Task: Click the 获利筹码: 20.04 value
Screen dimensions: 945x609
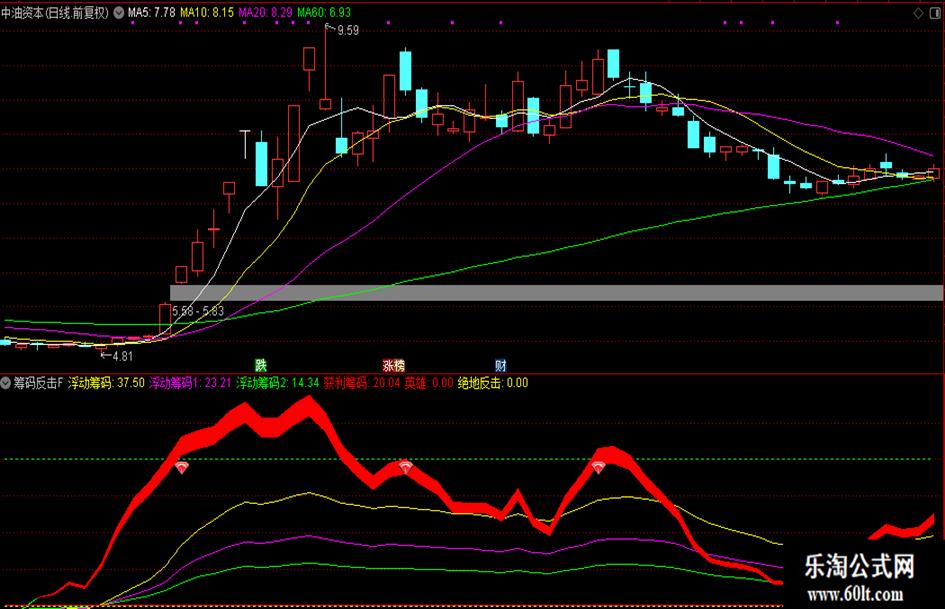Action: (x=362, y=383)
